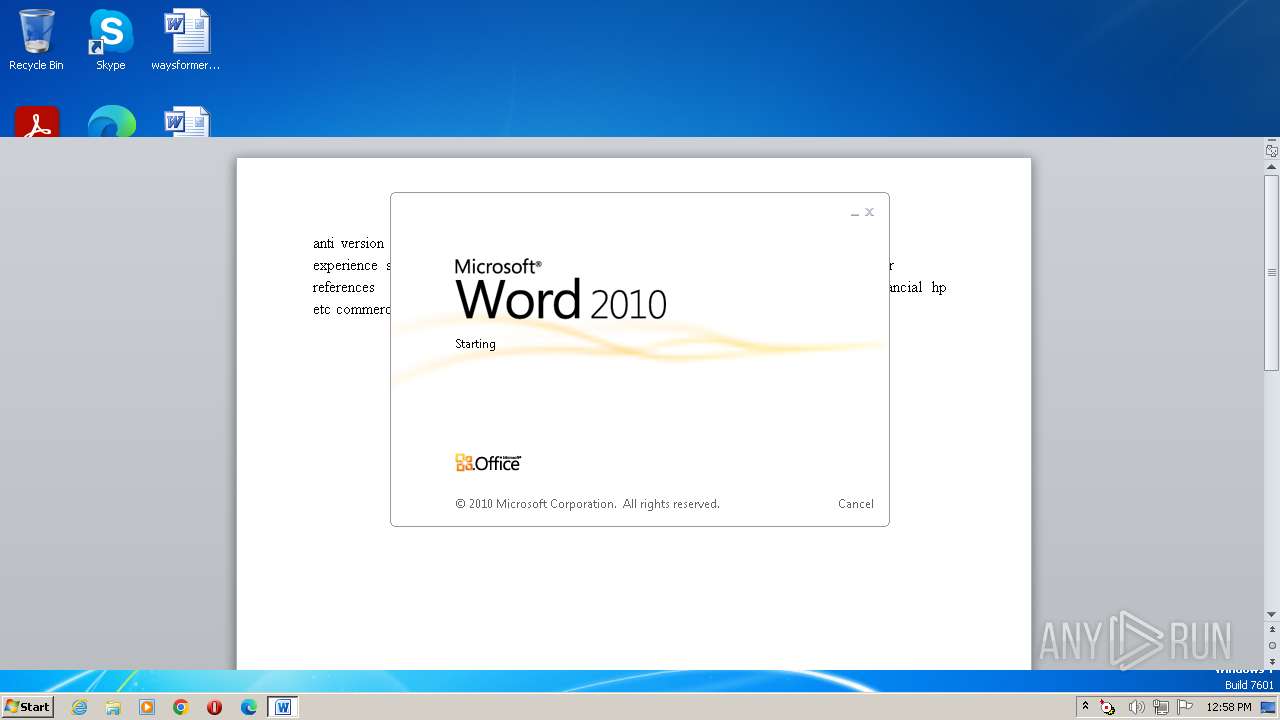
Task: Open the Windows Start menu
Action: click(x=28, y=707)
